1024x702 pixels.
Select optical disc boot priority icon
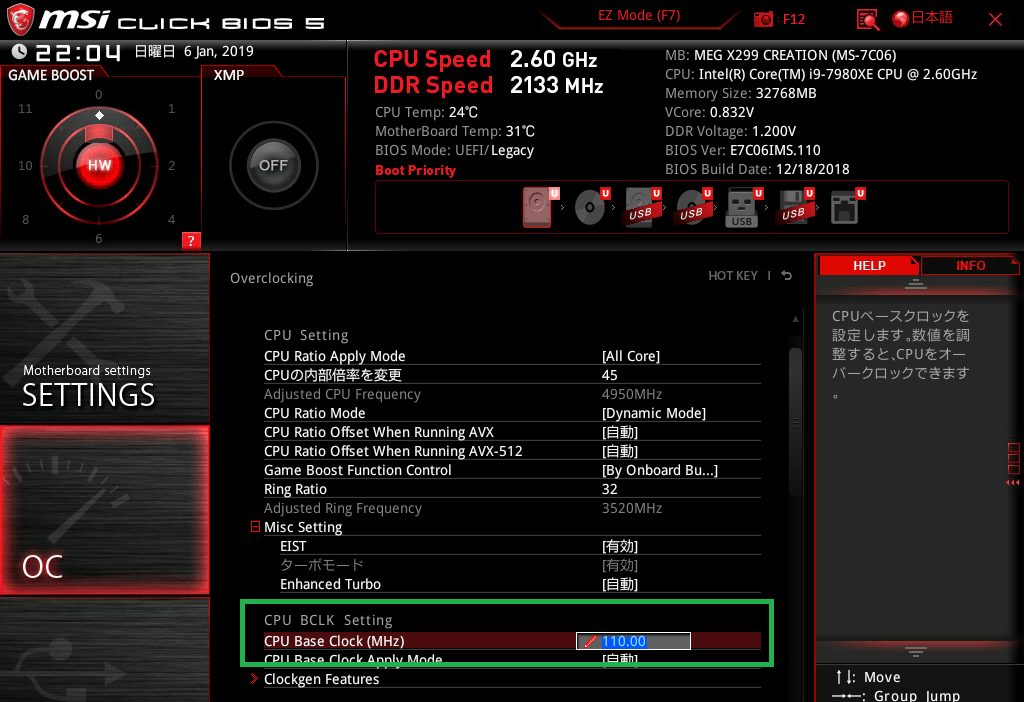point(590,208)
